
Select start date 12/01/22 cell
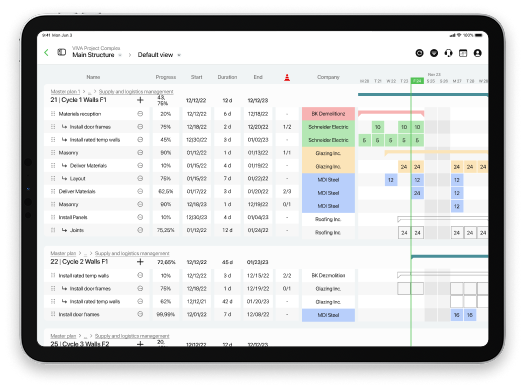click(x=197, y=314)
